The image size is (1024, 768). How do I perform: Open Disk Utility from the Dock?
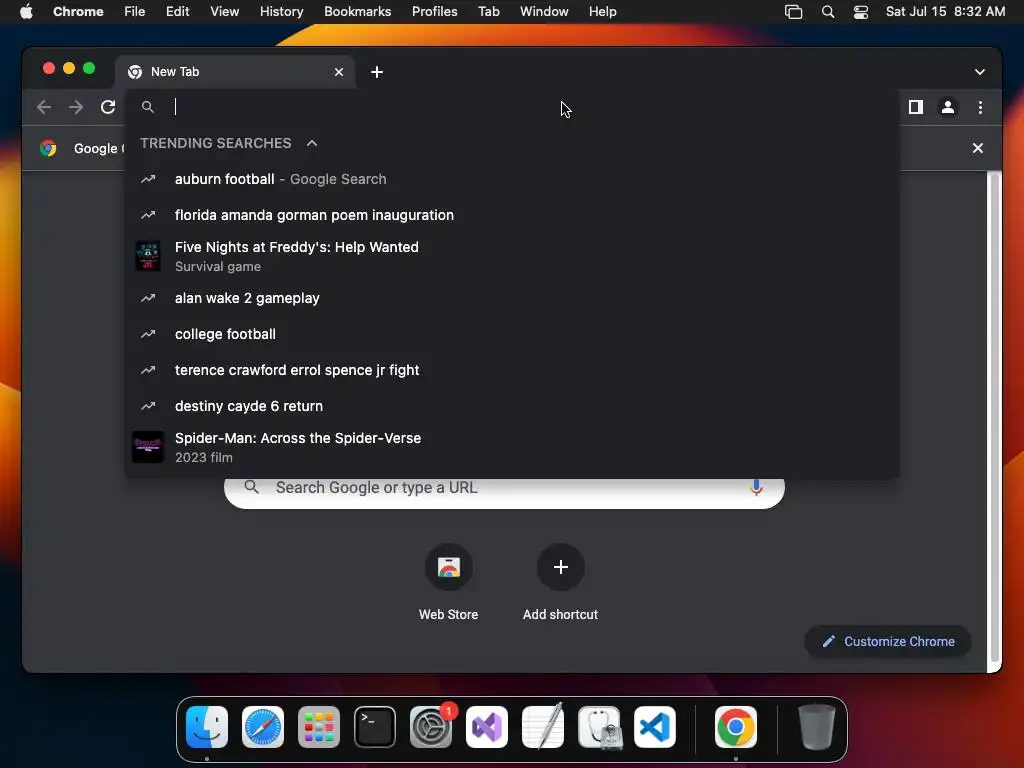tap(599, 727)
